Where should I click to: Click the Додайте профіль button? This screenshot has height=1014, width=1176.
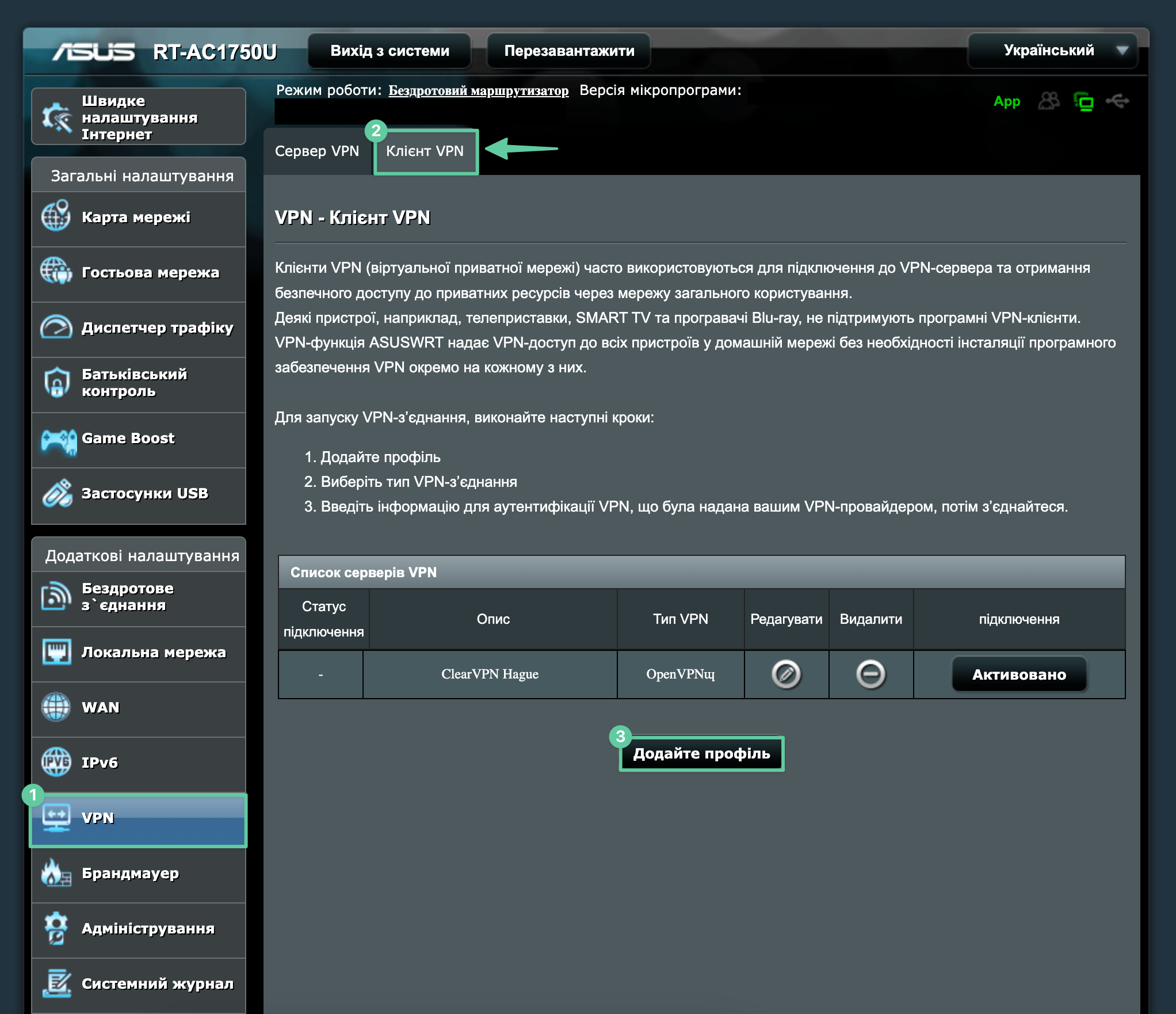click(x=701, y=753)
